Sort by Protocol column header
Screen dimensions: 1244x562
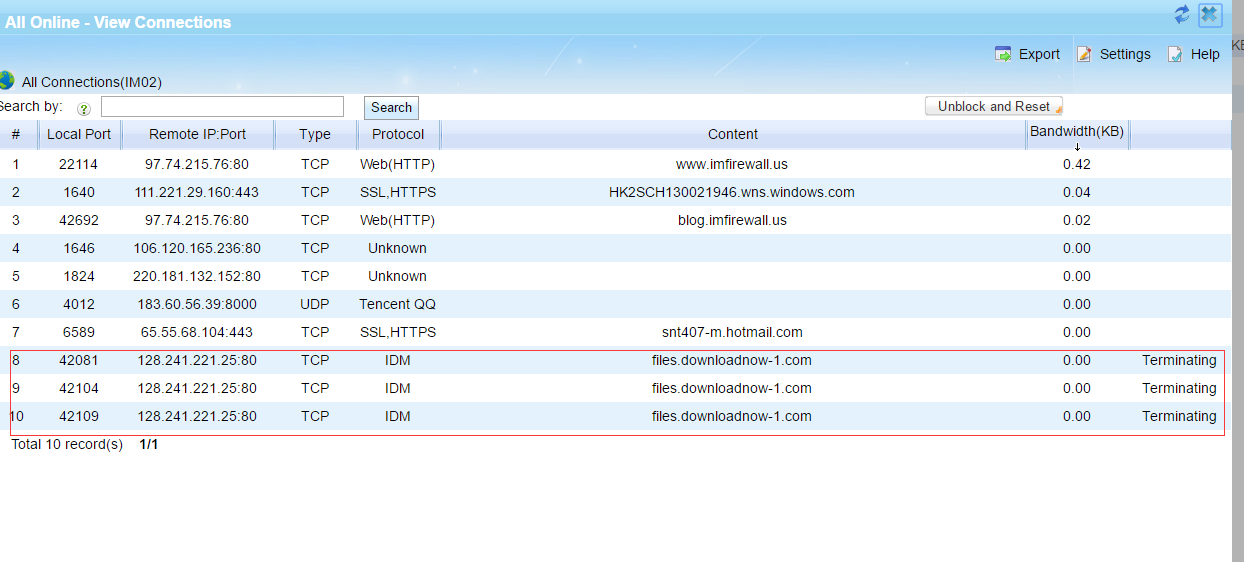(398, 134)
